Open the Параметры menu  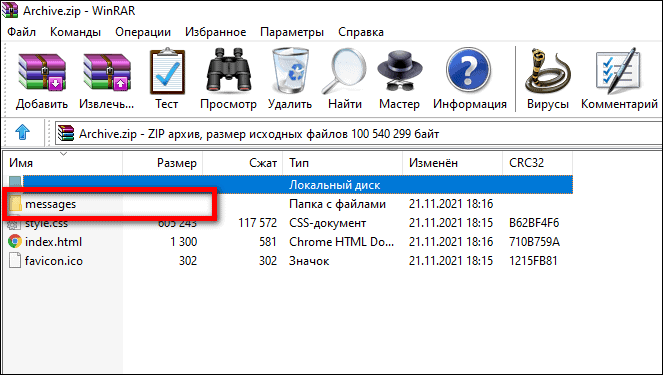point(292,32)
